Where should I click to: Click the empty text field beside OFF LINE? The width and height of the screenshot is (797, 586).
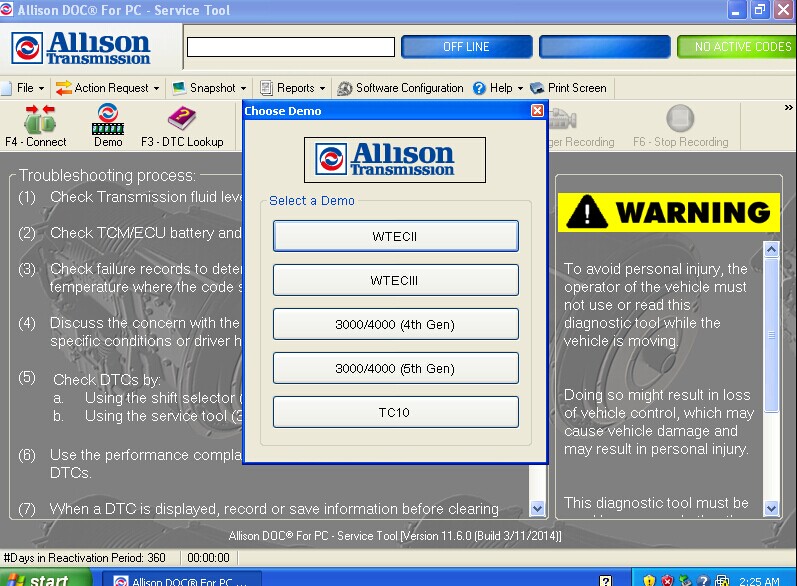[291, 47]
